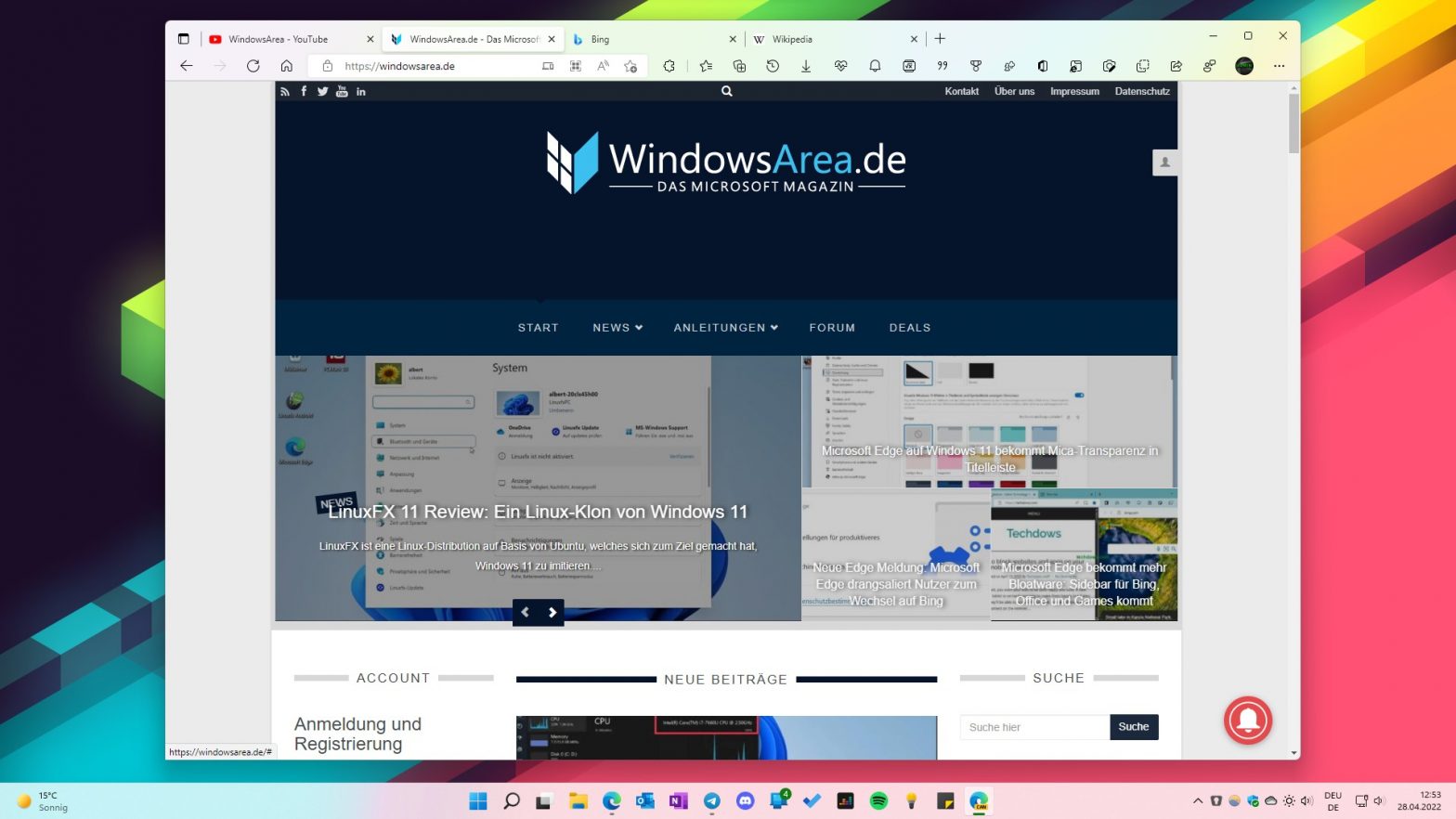Image resolution: width=1456 pixels, height=819 pixels.
Task: Open Neue Edge Meldung Bing article
Action: coord(896,584)
